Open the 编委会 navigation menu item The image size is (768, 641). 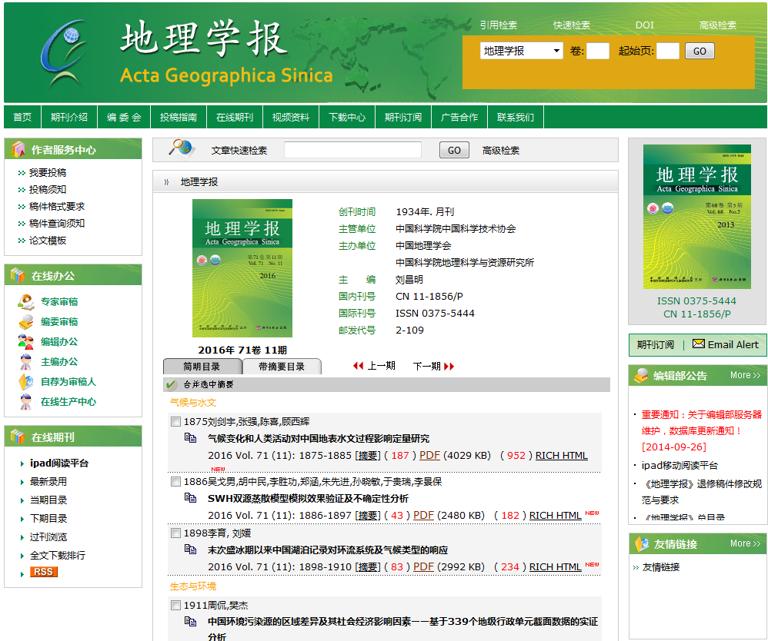click(x=124, y=117)
